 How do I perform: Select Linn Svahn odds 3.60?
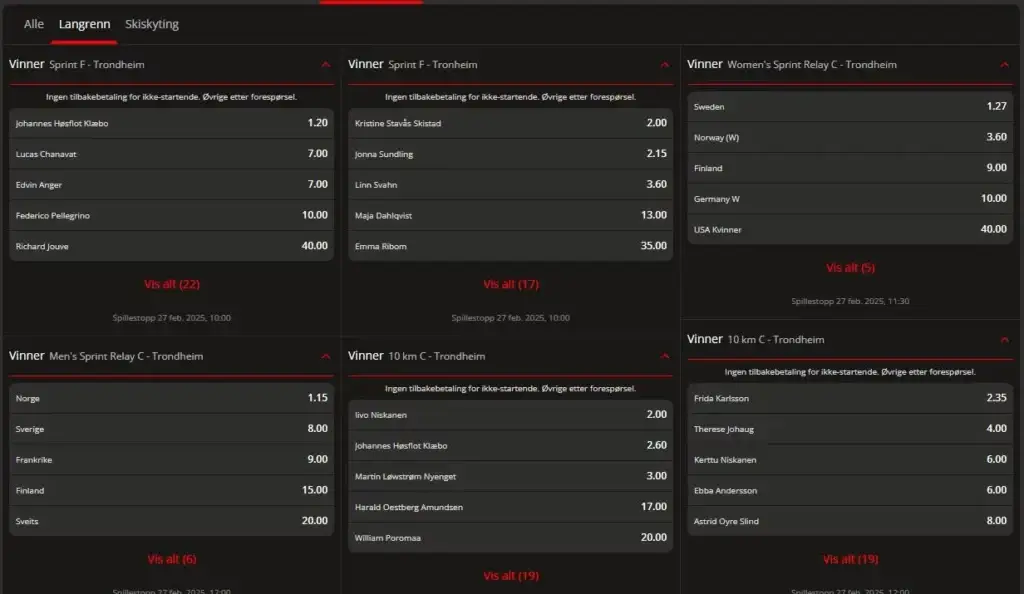click(511, 185)
